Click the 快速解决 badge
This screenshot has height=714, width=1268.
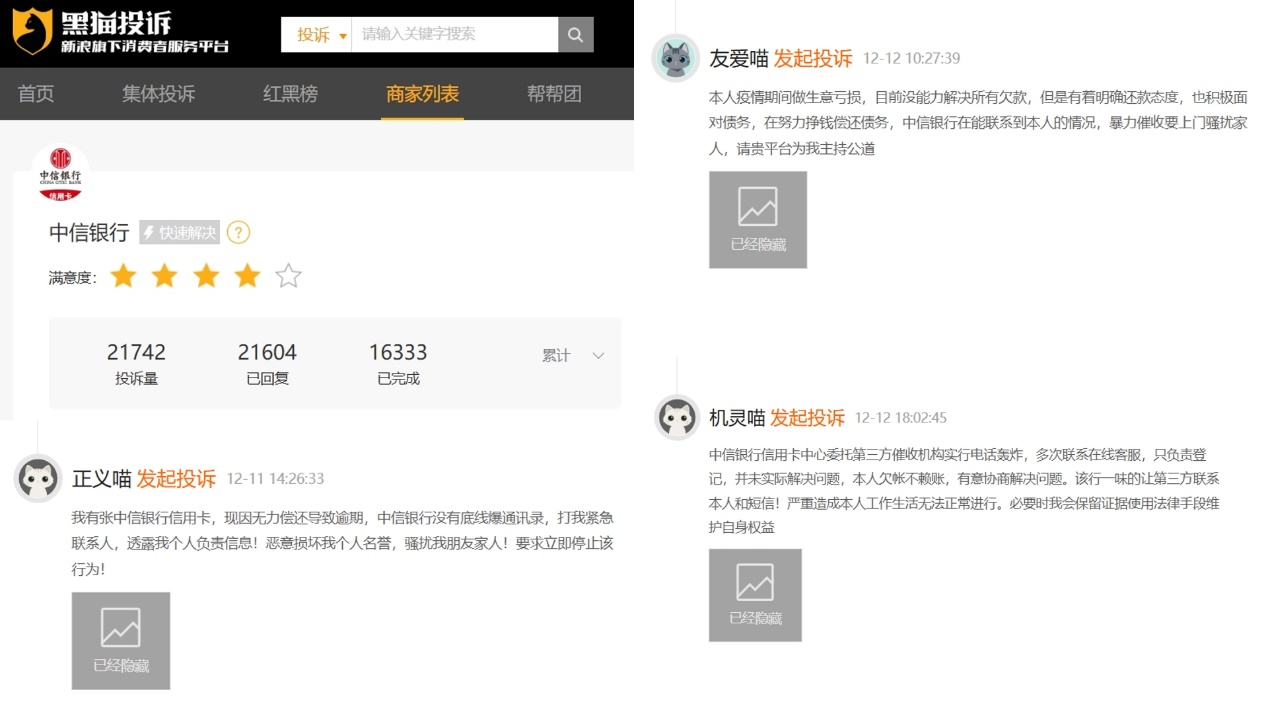click(x=179, y=233)
